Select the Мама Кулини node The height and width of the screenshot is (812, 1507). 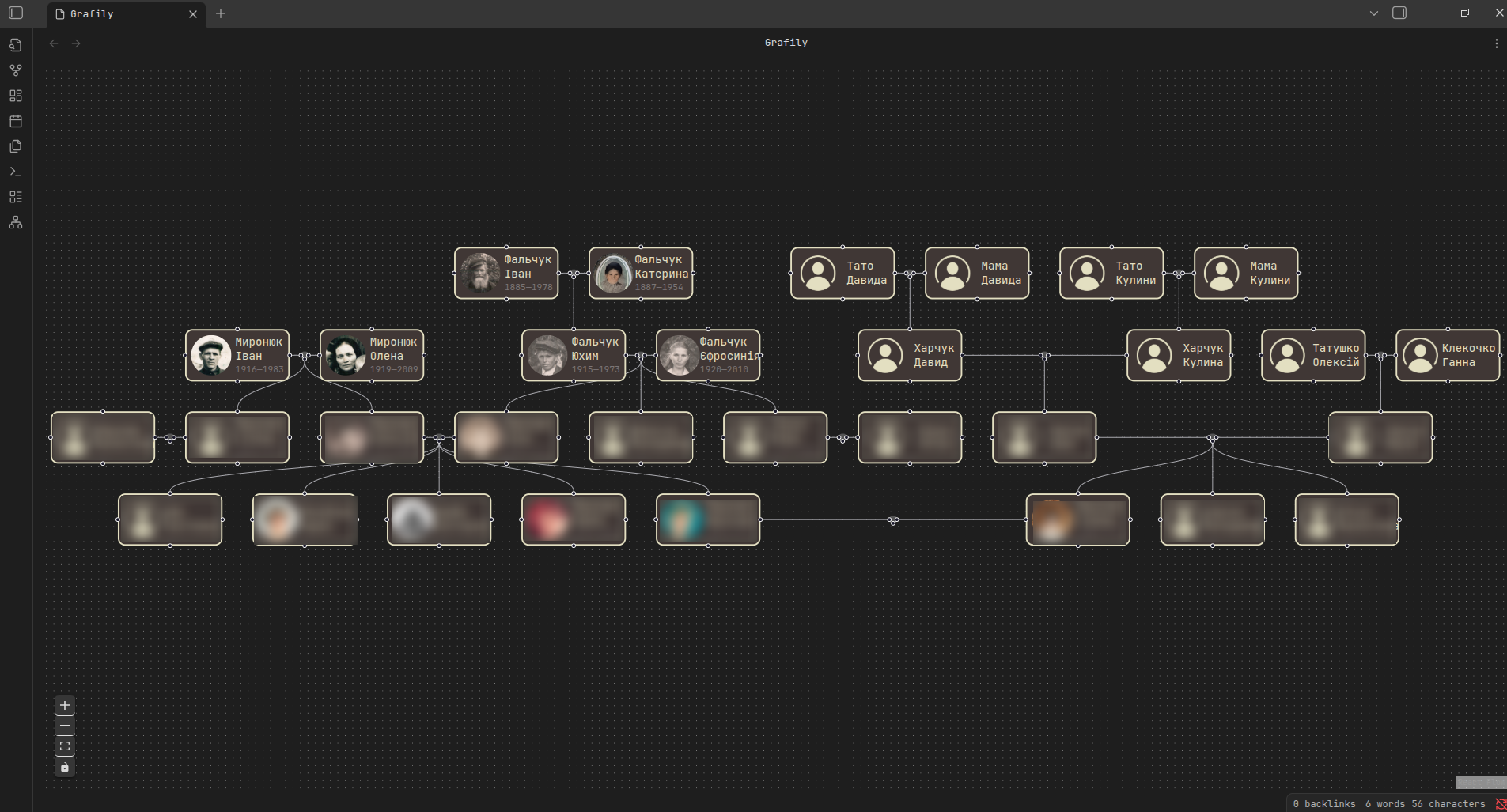click(1246, 273)
